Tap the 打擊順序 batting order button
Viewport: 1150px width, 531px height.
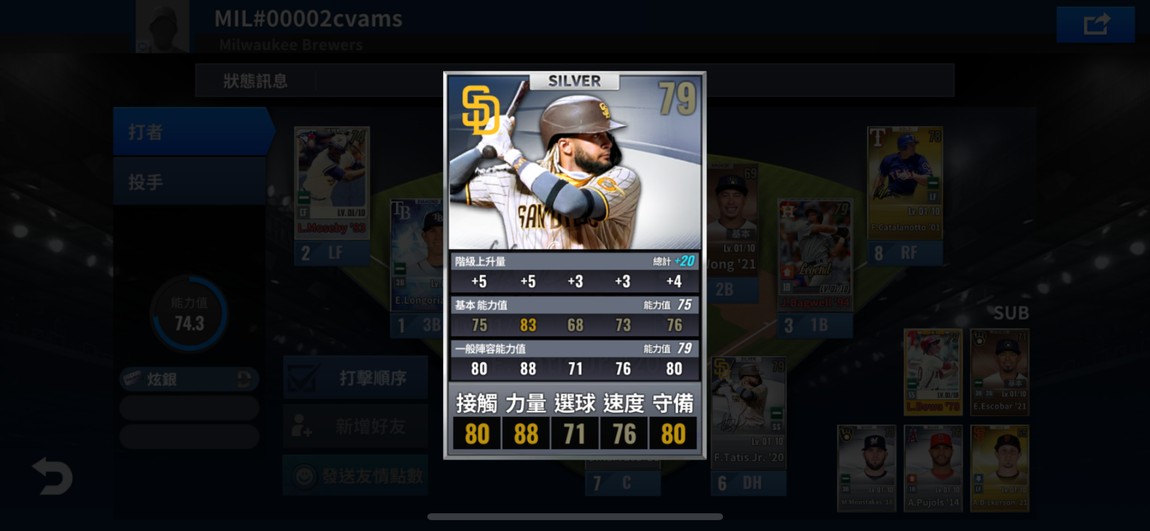(x=356, y=378)
